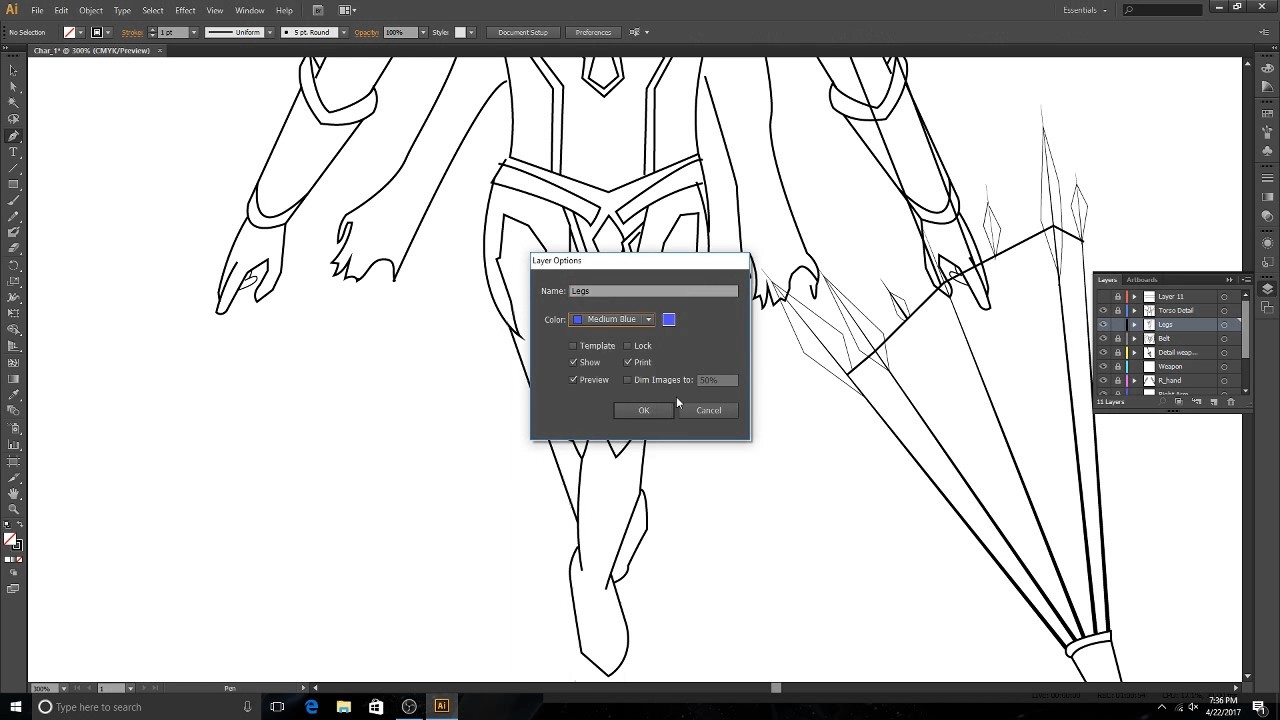1280x720 pixels.
Task: Select the Char_1 document tab
Action: (90, 51)
